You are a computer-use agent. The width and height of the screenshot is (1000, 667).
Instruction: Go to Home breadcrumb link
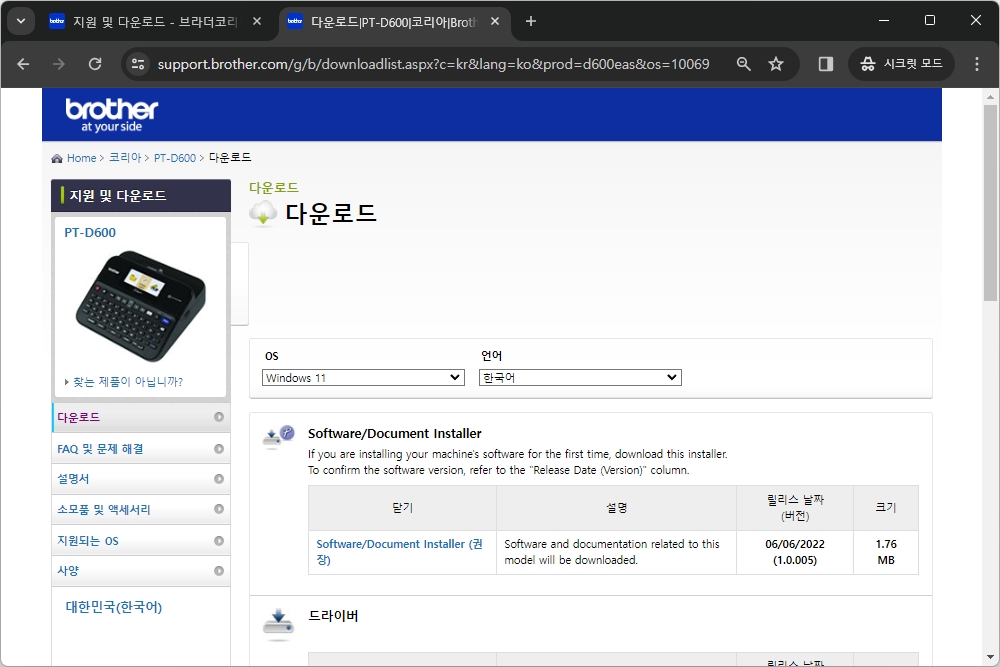click(82, 158)
